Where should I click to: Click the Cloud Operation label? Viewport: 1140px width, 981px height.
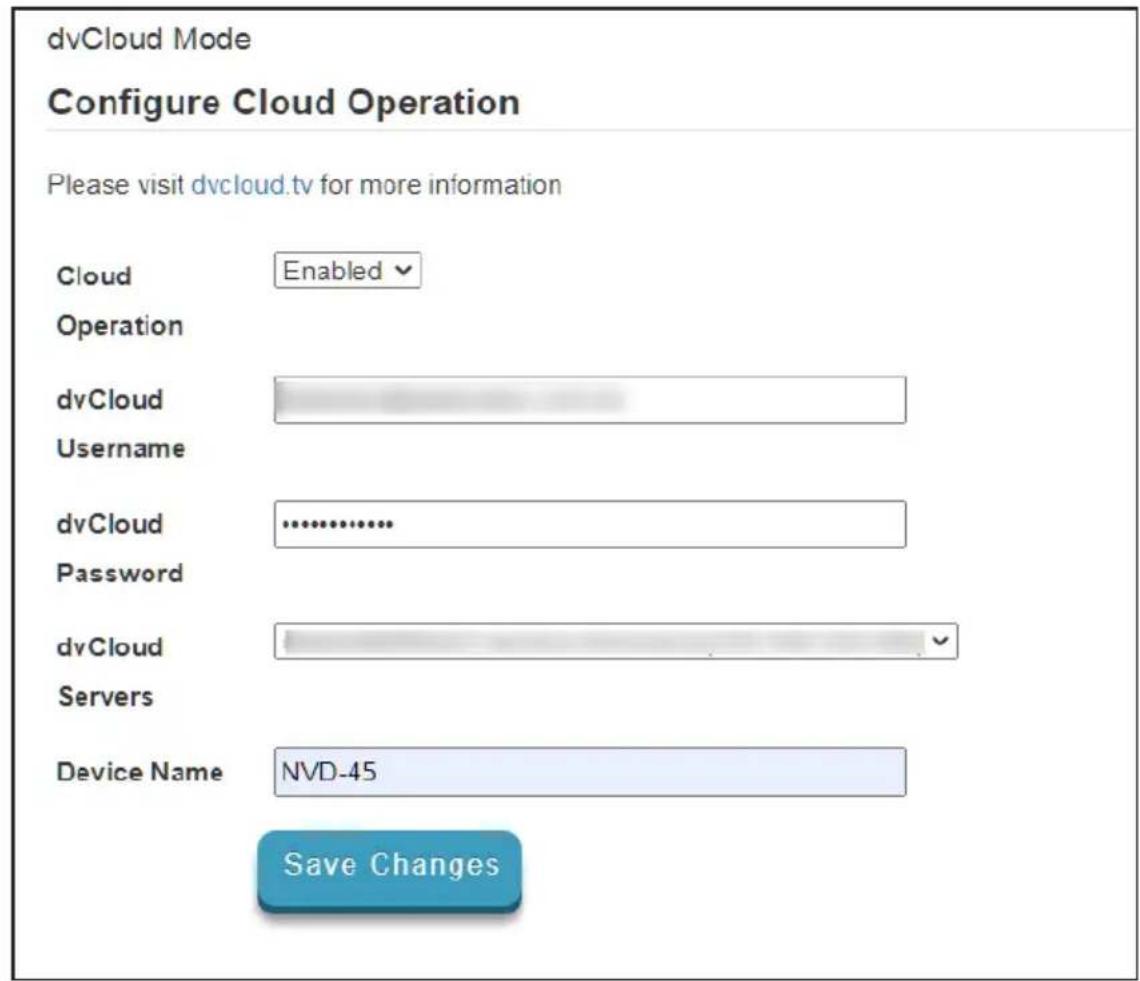(120, 300)
